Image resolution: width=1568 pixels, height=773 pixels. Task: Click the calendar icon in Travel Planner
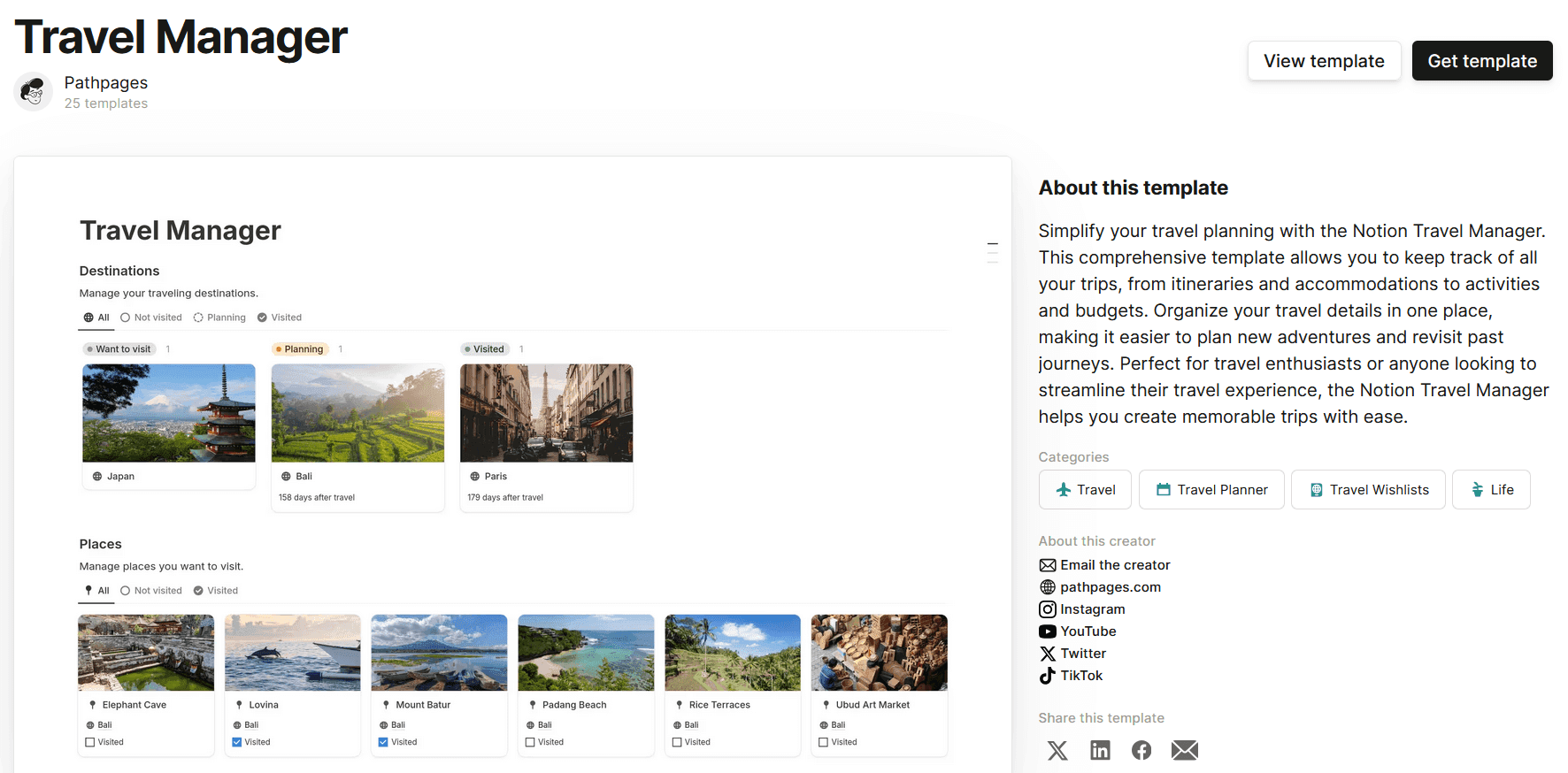1164,490
